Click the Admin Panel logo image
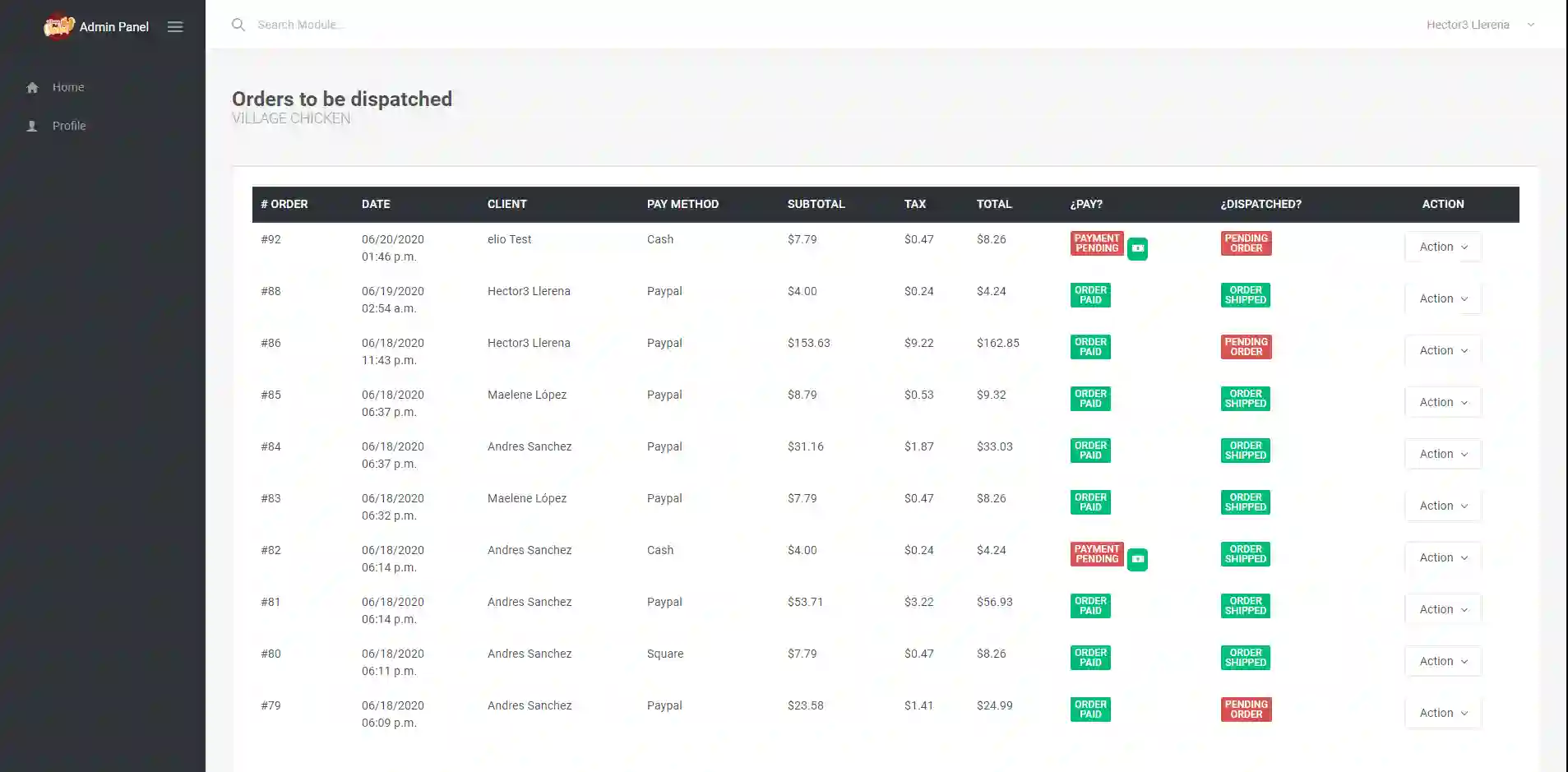 tap(58, 26)
